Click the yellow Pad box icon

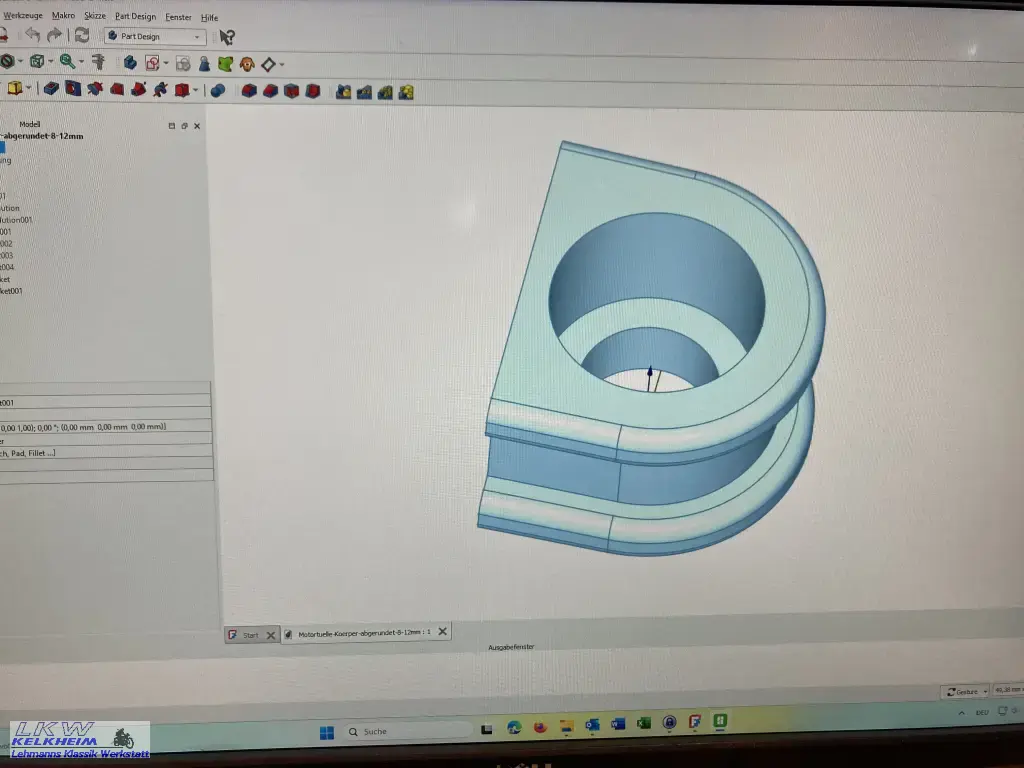point(14,88)
